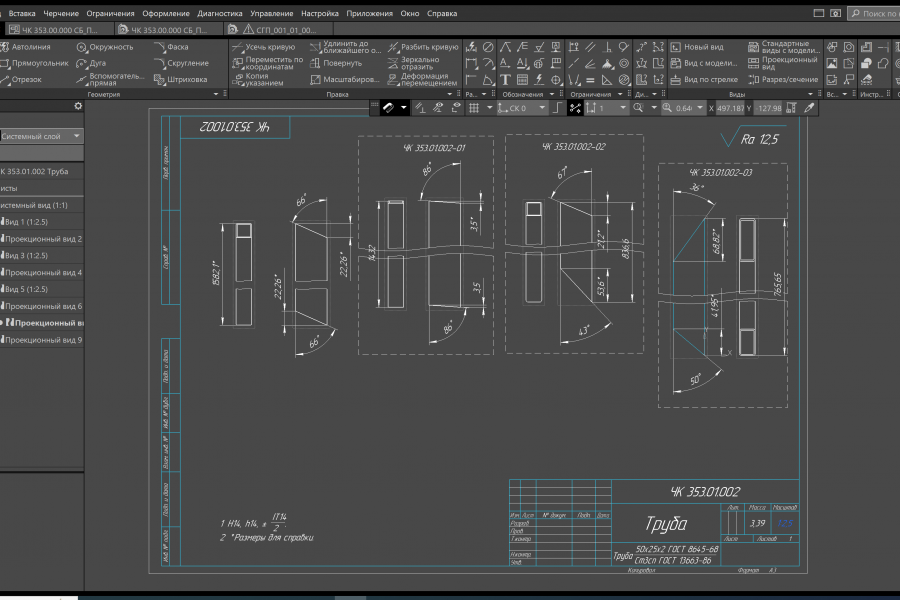Switch to the СГП_001_01_00 document tab
The width and height of the screenshot is (900, 600).
[278, 29]
